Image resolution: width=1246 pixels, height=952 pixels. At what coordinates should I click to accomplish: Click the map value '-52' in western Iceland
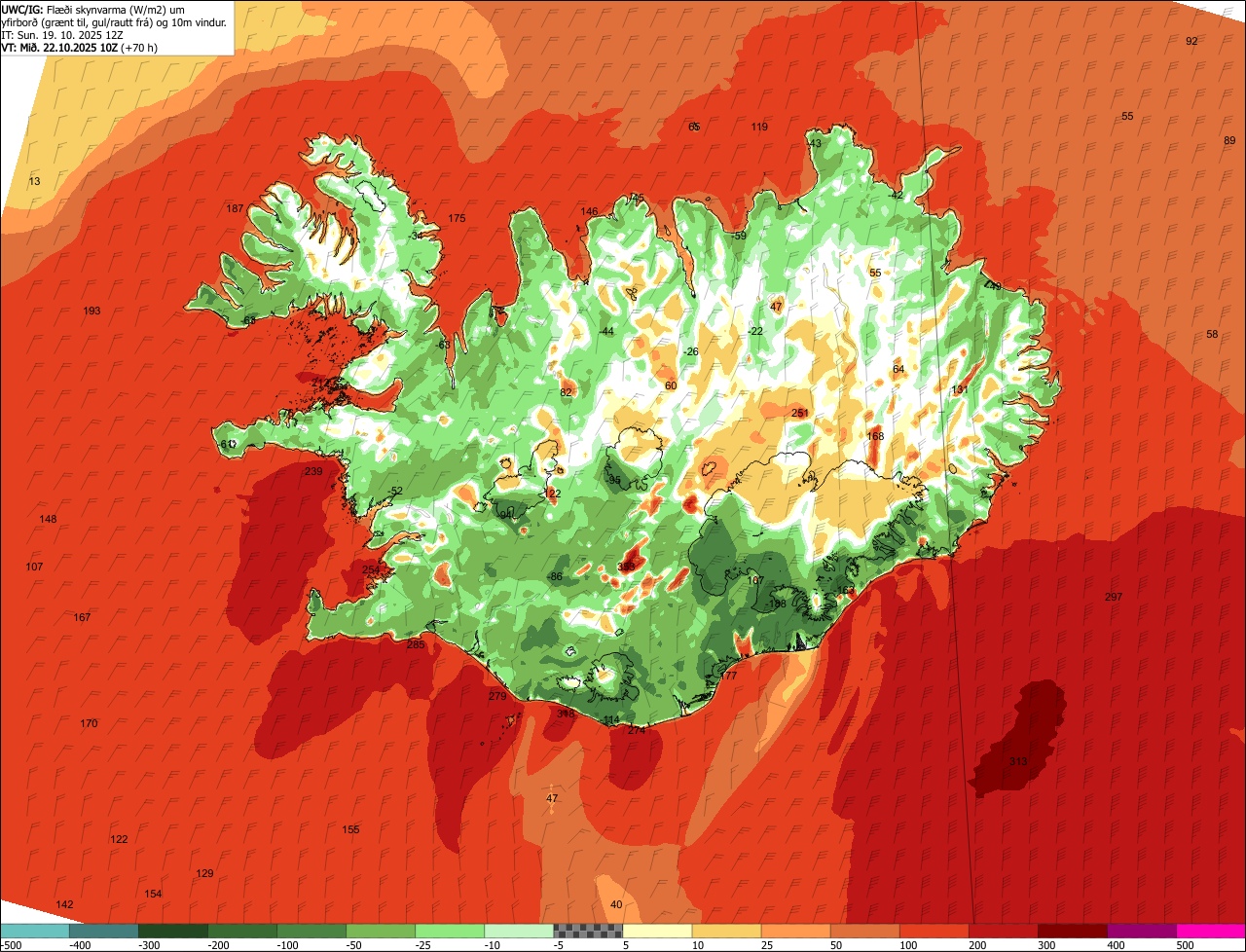(x=394, y=491)
